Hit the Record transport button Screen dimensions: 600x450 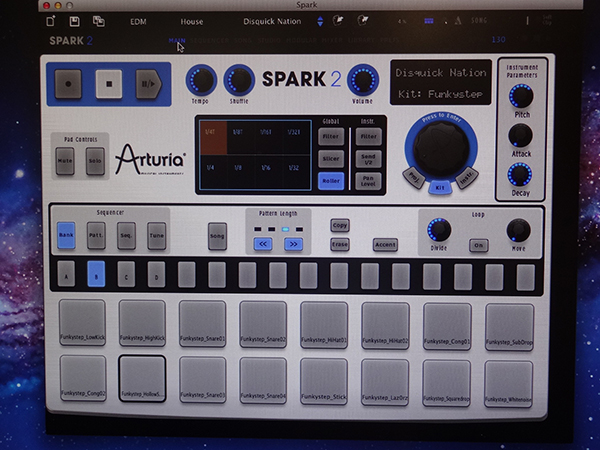pyautogui.click(x=68, y=84)
